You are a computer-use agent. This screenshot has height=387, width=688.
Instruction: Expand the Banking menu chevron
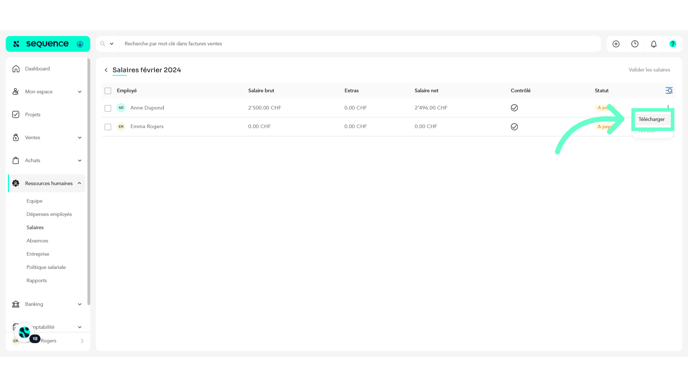79,304
